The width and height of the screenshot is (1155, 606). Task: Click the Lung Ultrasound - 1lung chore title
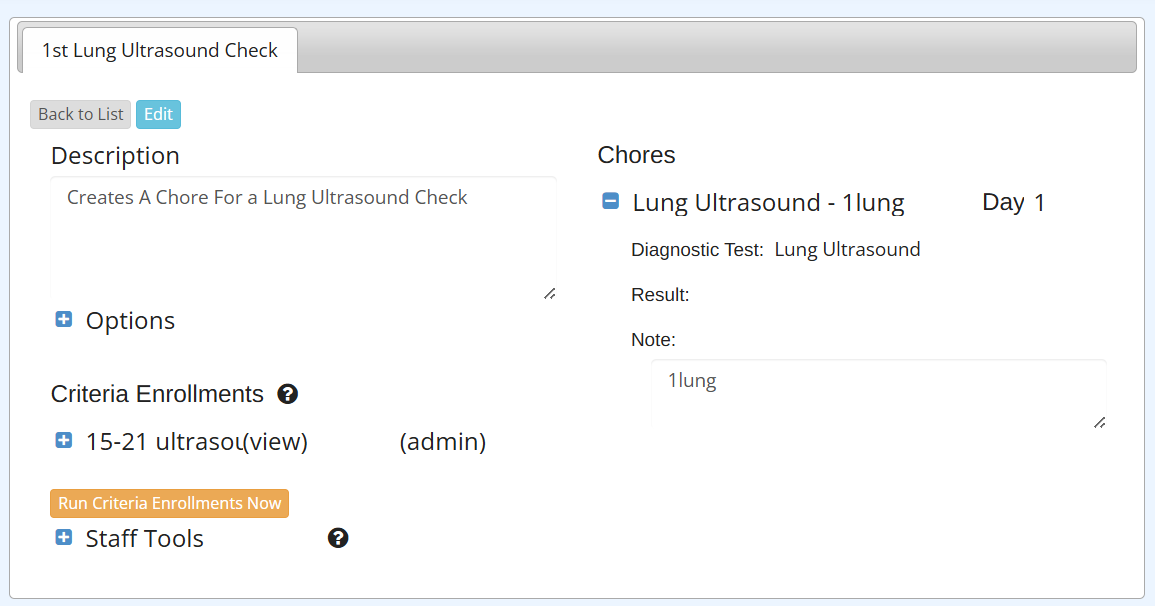[768, 203]
